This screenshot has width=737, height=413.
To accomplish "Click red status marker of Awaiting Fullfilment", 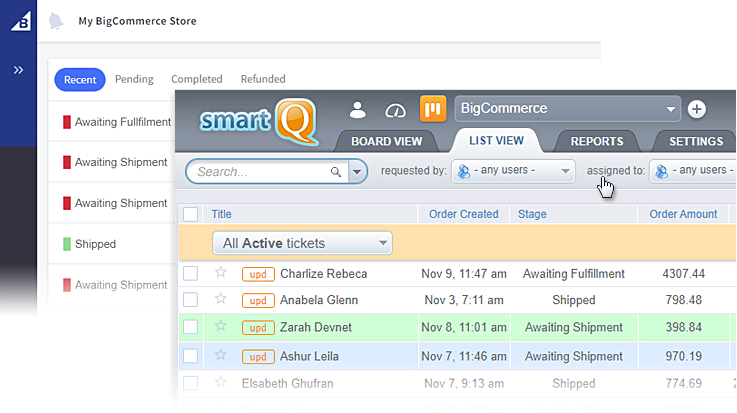I will click(67, 122).
